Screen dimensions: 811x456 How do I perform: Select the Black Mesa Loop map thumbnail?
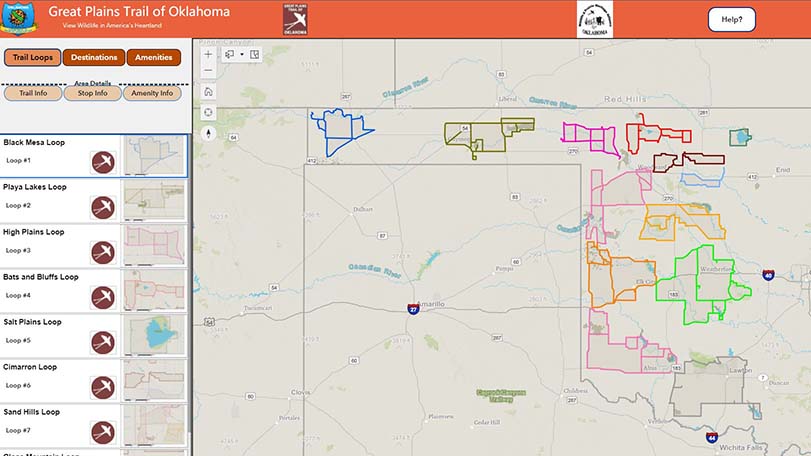154,155
